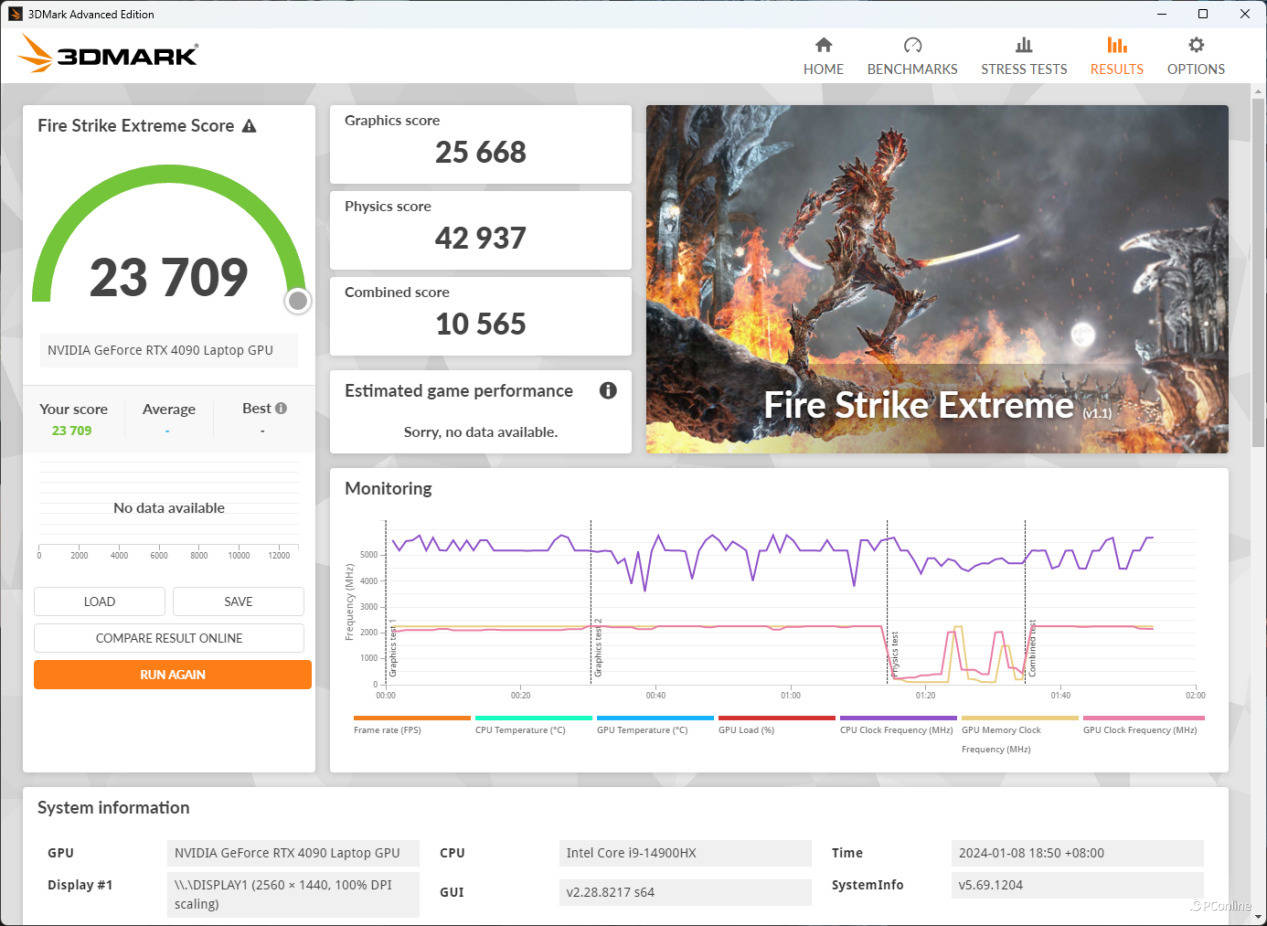Viewport: 1267px width, 926px height.
Task: Open Options using the gear icon
Action: coord(1195,45)
